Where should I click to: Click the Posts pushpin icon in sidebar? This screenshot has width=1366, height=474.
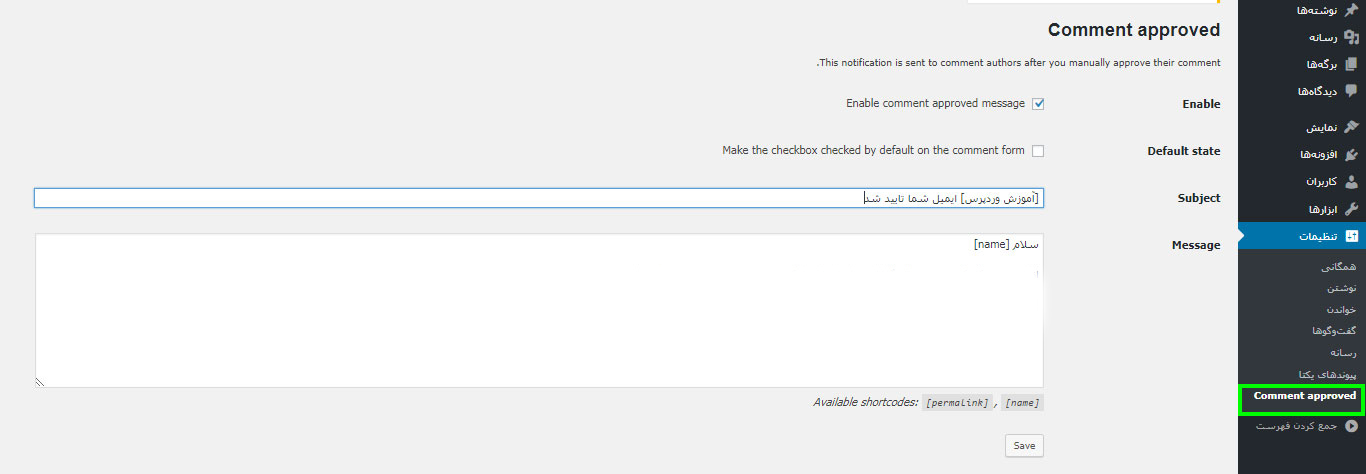(1351, 10)
